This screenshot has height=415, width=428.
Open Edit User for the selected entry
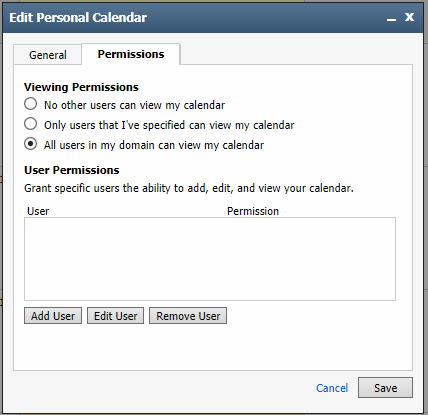click(x=115, y=316)
